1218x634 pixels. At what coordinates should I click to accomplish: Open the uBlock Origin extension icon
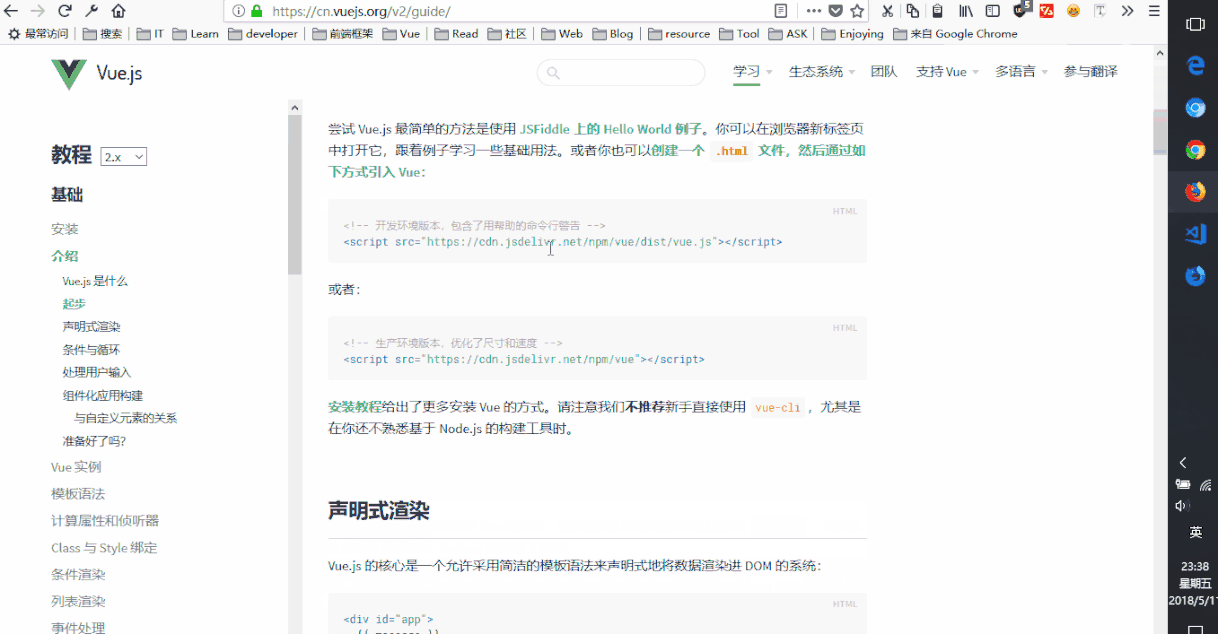tap(1019, 12)
